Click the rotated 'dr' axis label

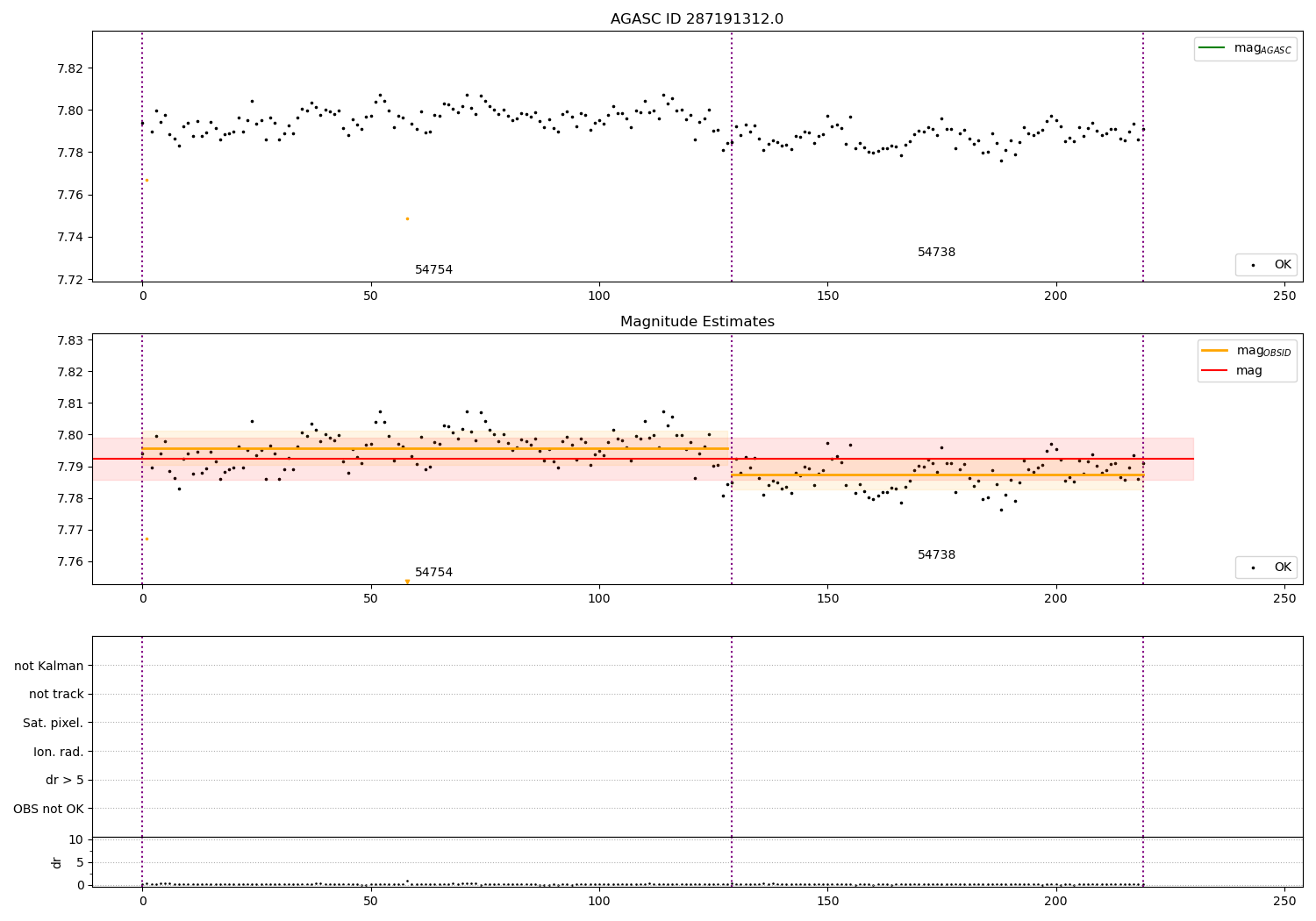57,862
